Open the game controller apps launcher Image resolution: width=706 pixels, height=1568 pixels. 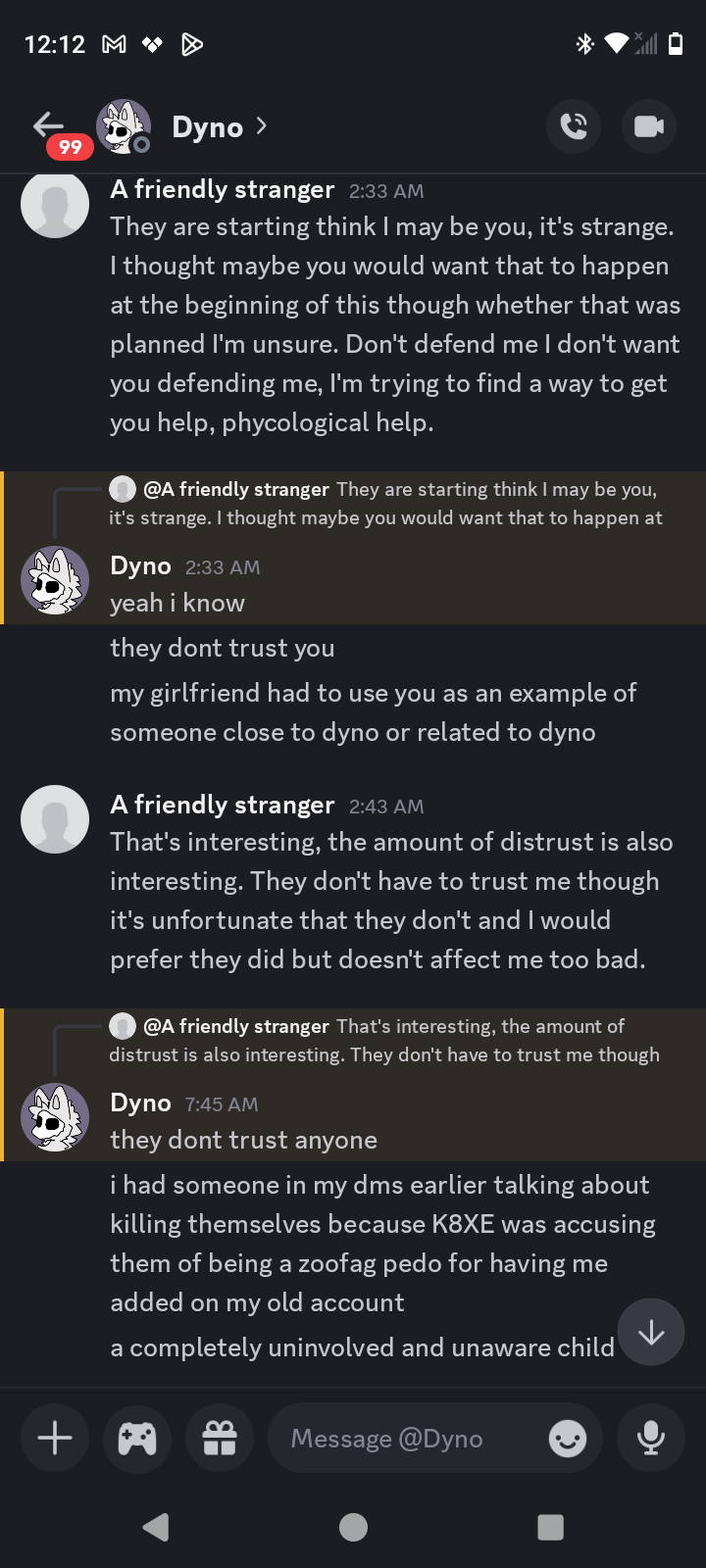click(x=137, y=1438)
